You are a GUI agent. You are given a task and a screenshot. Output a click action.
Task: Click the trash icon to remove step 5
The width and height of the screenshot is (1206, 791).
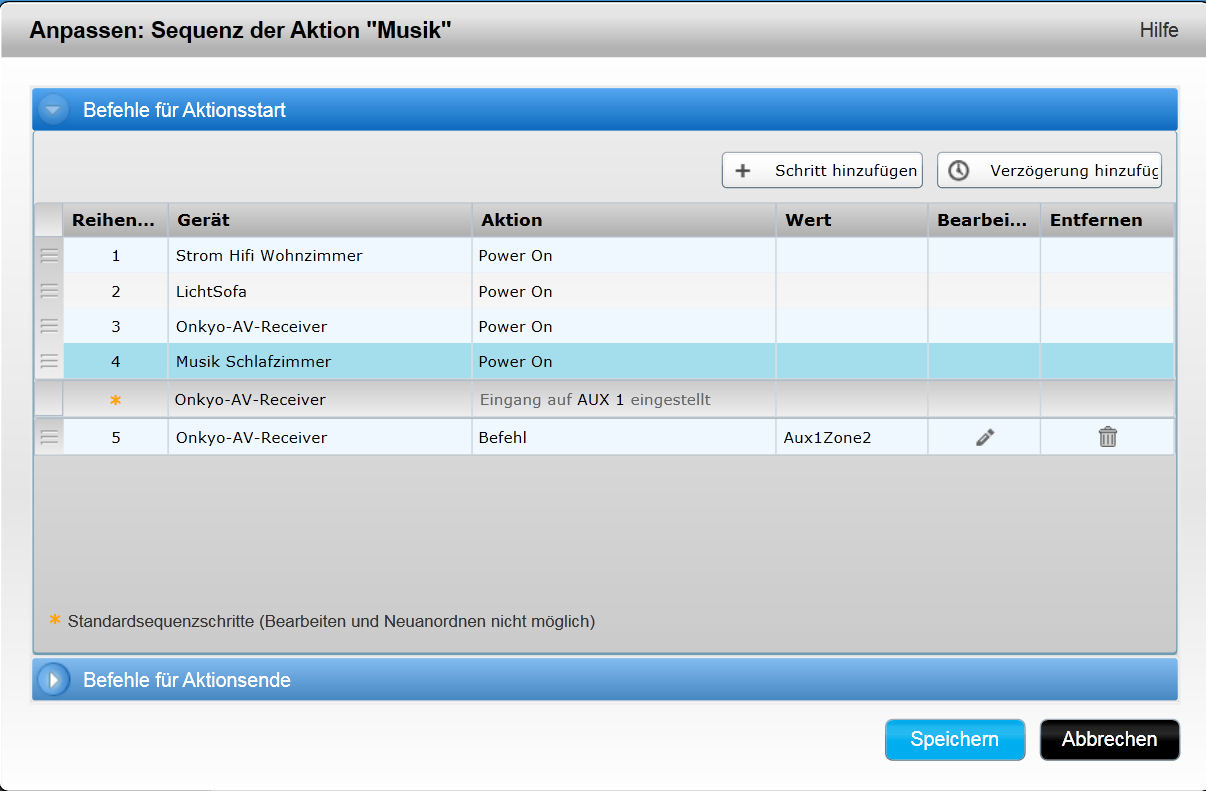point(1107,437)
